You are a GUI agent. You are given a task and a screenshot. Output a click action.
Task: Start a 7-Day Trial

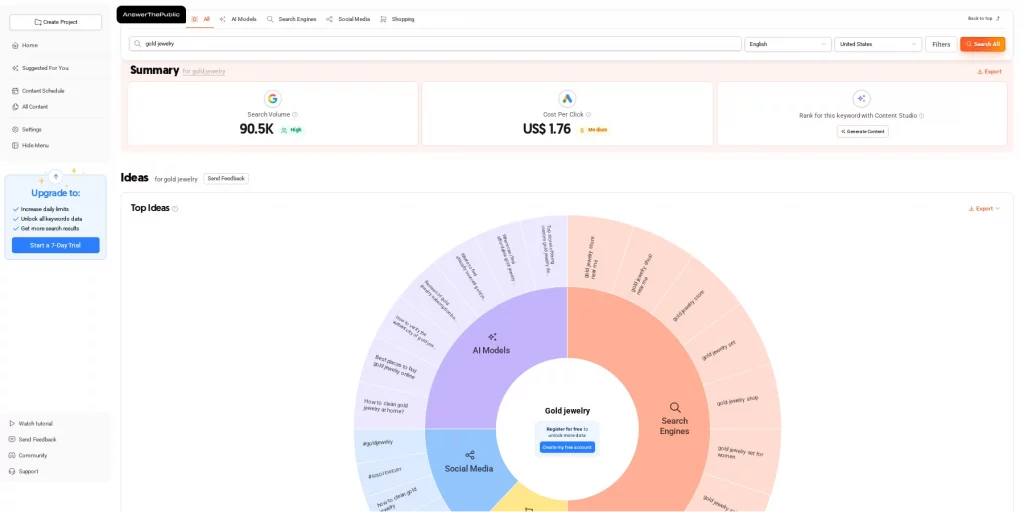(56, 245)
